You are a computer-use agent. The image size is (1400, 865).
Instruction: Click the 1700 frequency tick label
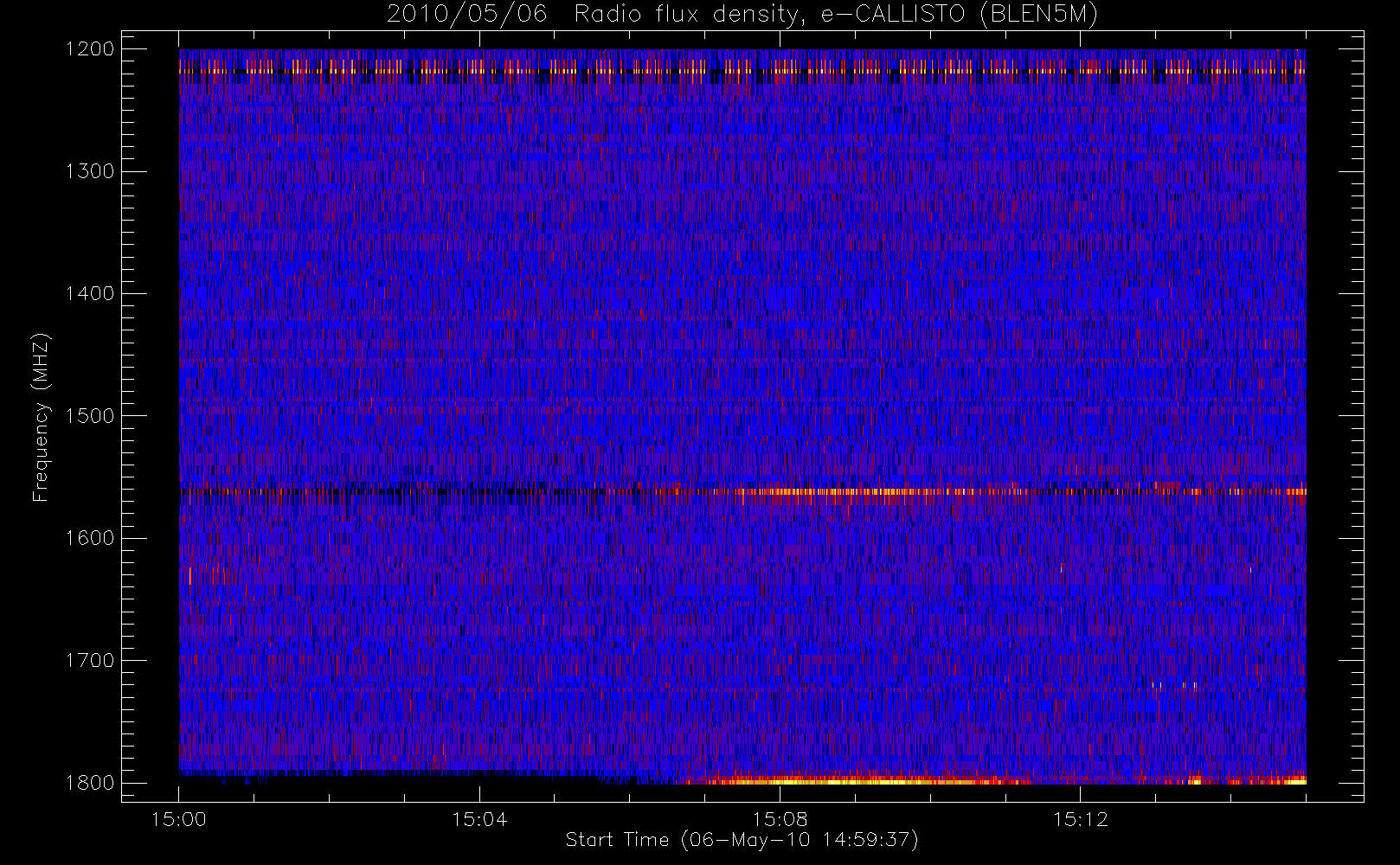click(x=90, y=660)
